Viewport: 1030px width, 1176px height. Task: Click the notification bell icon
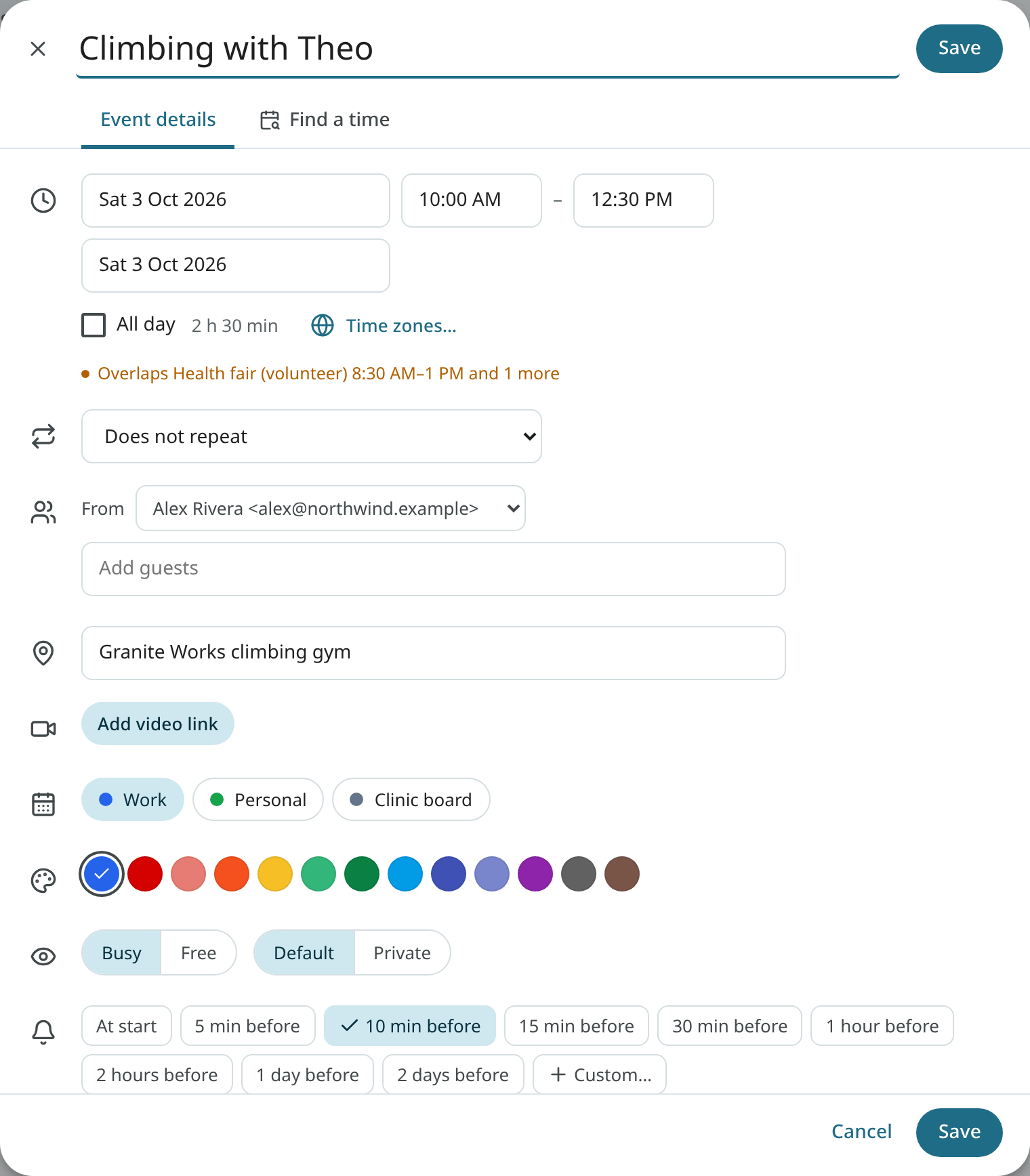43,1032
